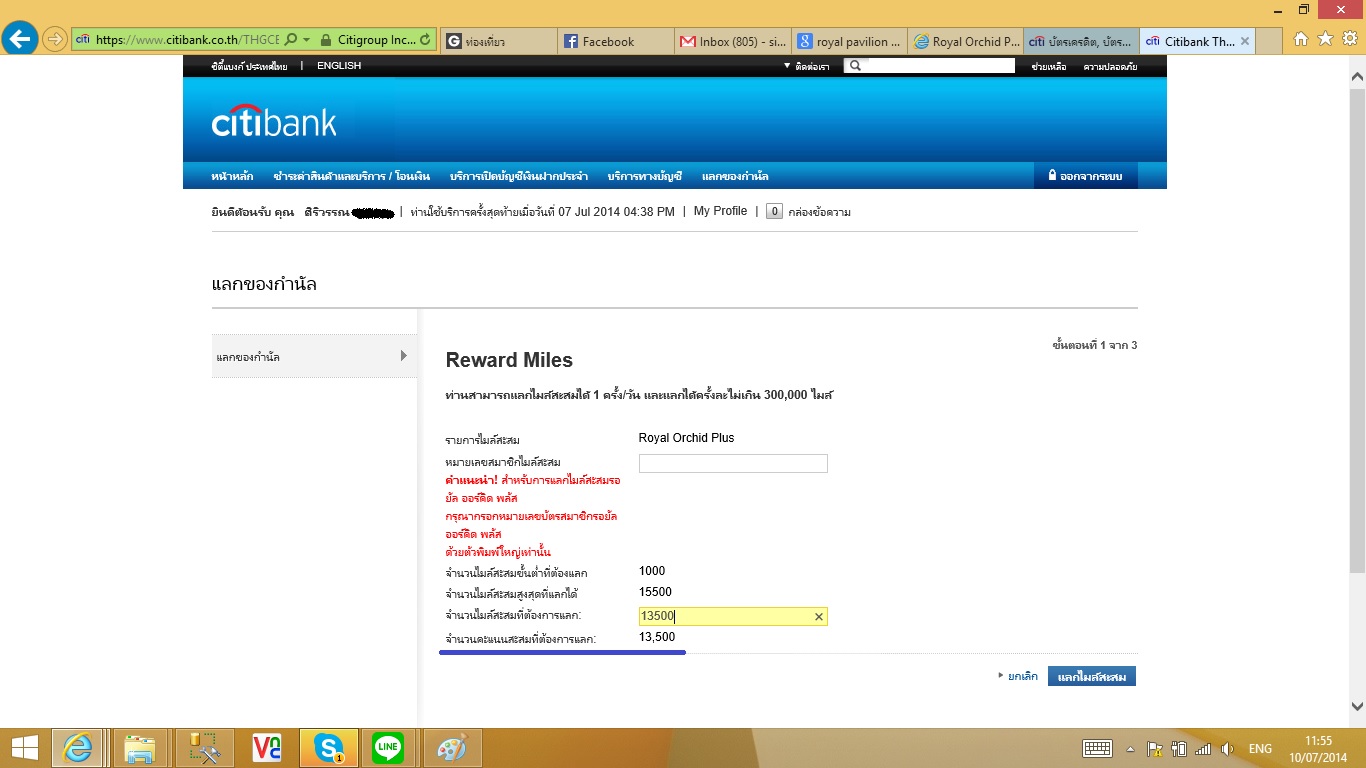1366x768 pixels.
Task: Click the Internet Explorer taskbar icon
Action: [x=77, y=748]
